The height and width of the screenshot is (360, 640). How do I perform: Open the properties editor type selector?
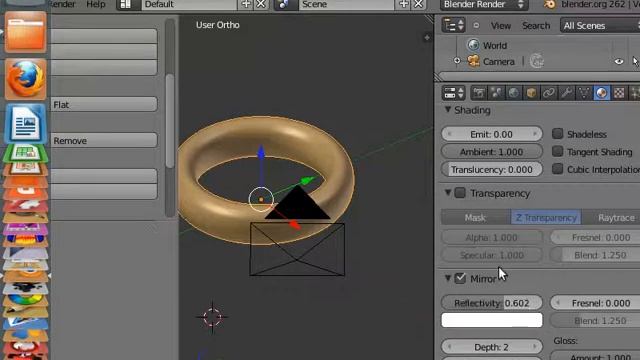point(453,93)
